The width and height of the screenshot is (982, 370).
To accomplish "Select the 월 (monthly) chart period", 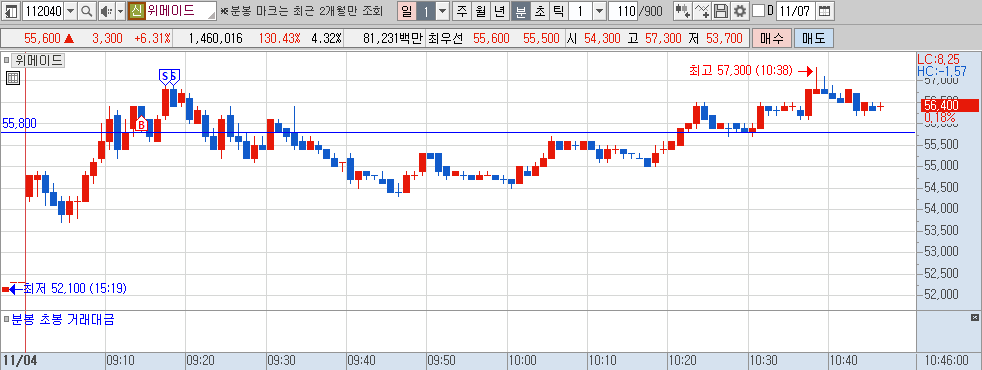I will point(481,11).
